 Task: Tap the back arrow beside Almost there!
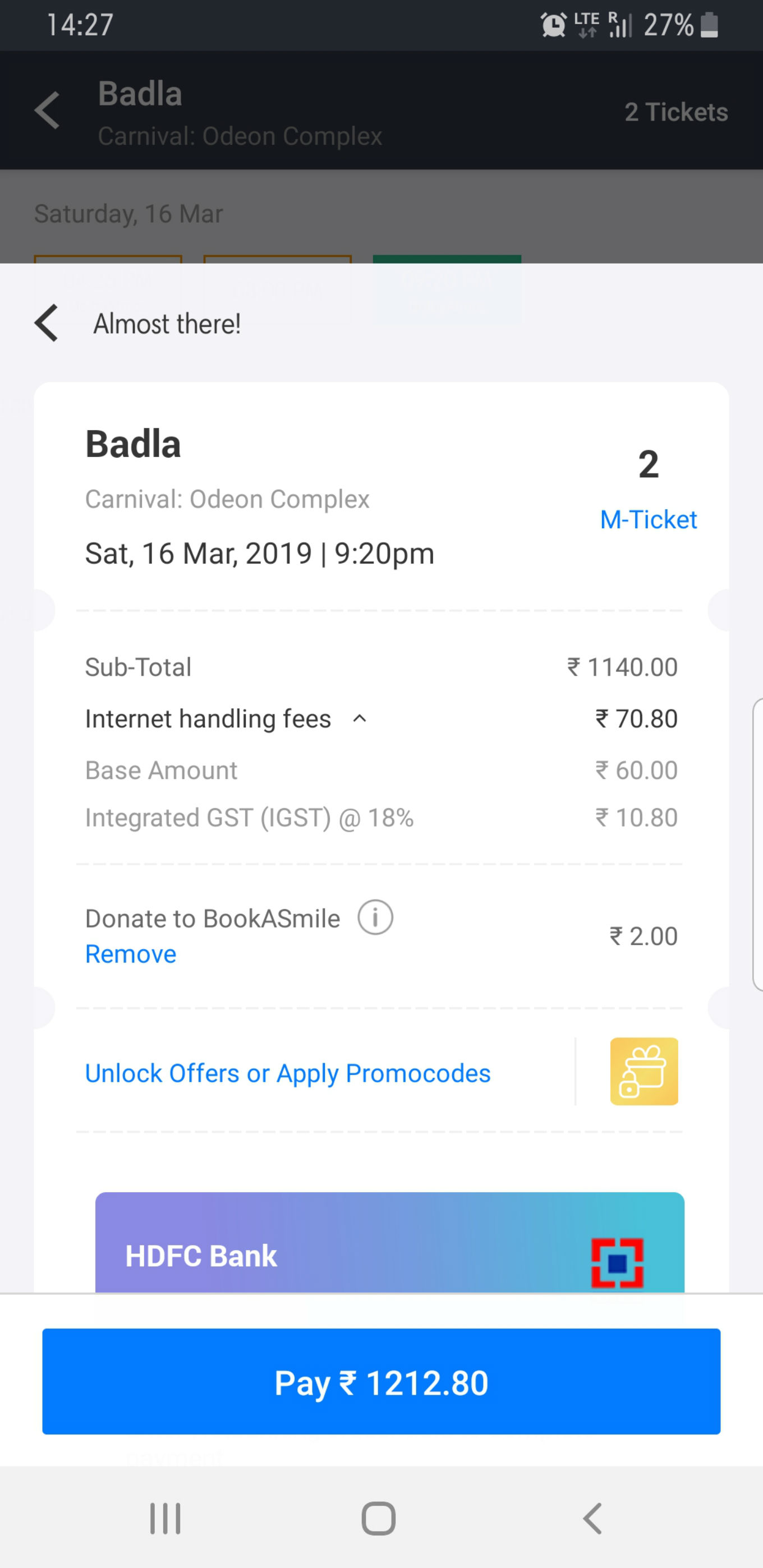(x=47, y=323)
